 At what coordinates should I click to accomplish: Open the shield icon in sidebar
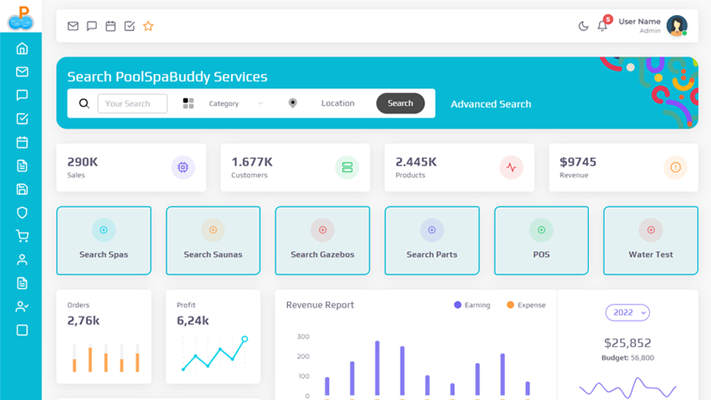[x=22, y=213]
